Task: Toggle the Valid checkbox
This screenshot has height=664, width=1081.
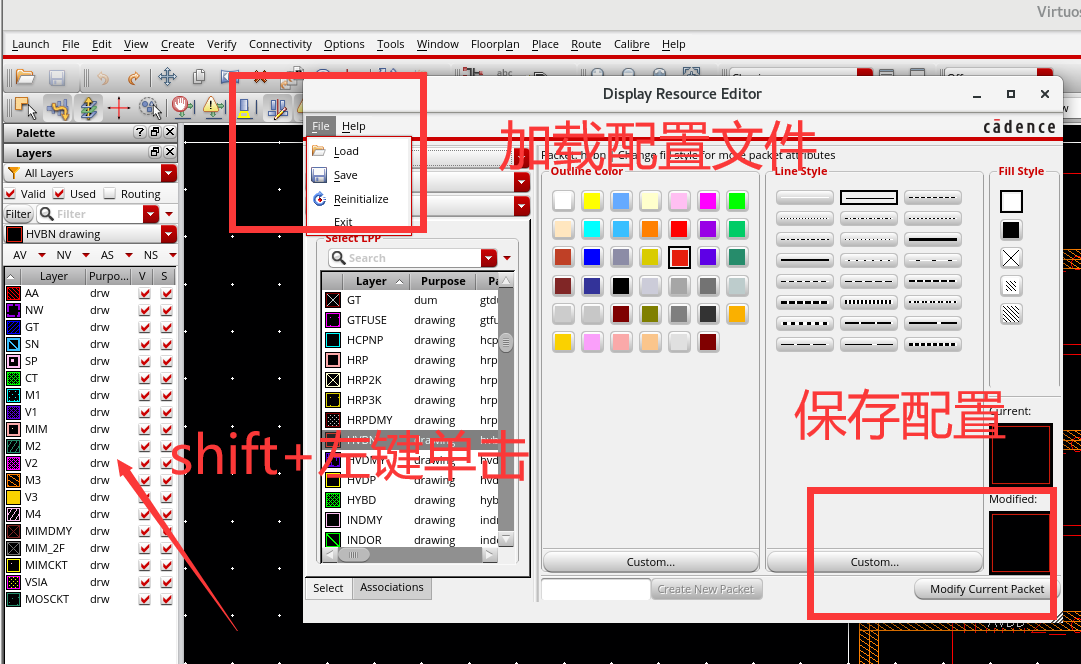Action: point(10,194)
